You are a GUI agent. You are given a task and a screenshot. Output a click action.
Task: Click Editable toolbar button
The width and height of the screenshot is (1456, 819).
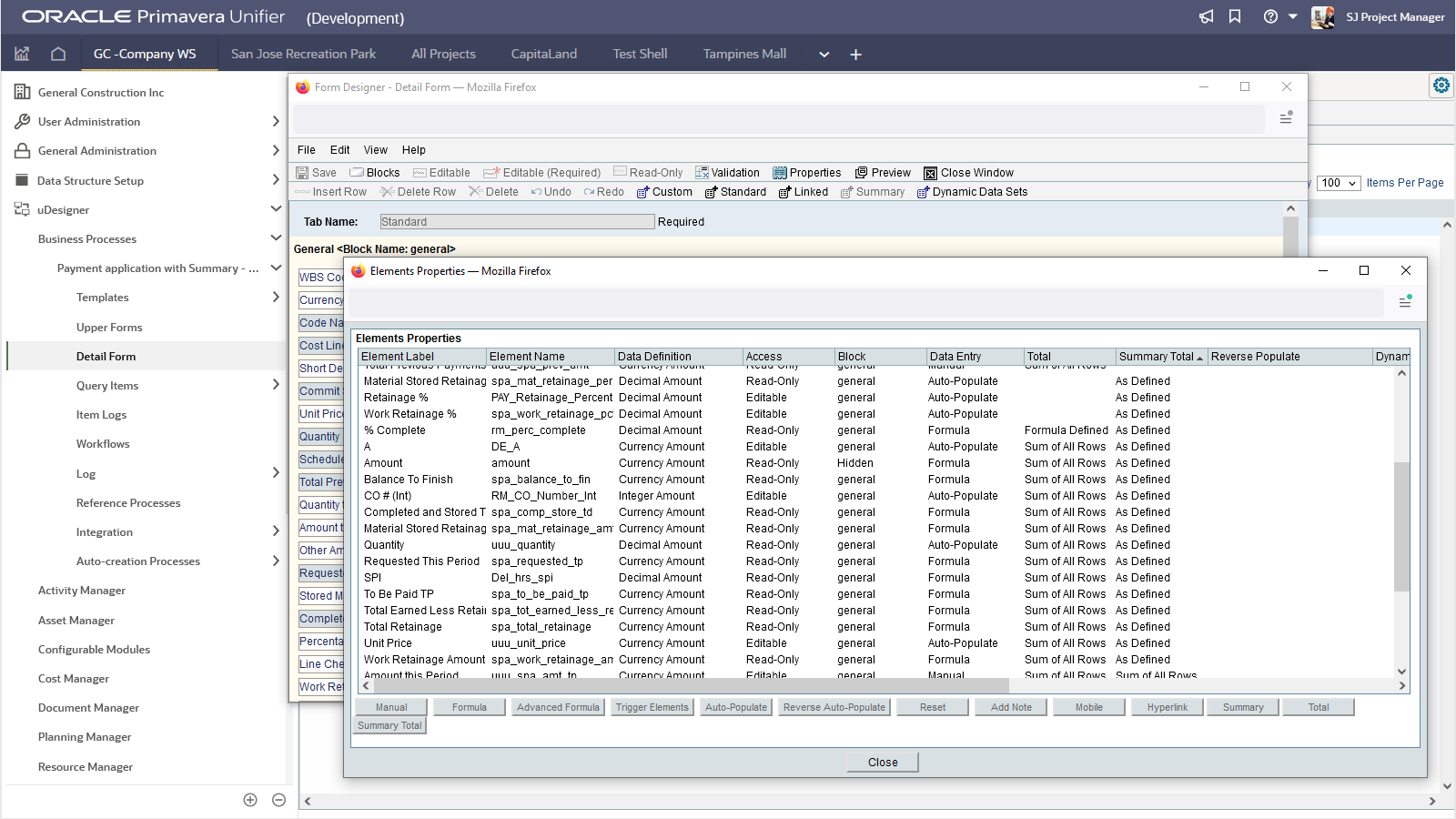click(x=441, y=173)
